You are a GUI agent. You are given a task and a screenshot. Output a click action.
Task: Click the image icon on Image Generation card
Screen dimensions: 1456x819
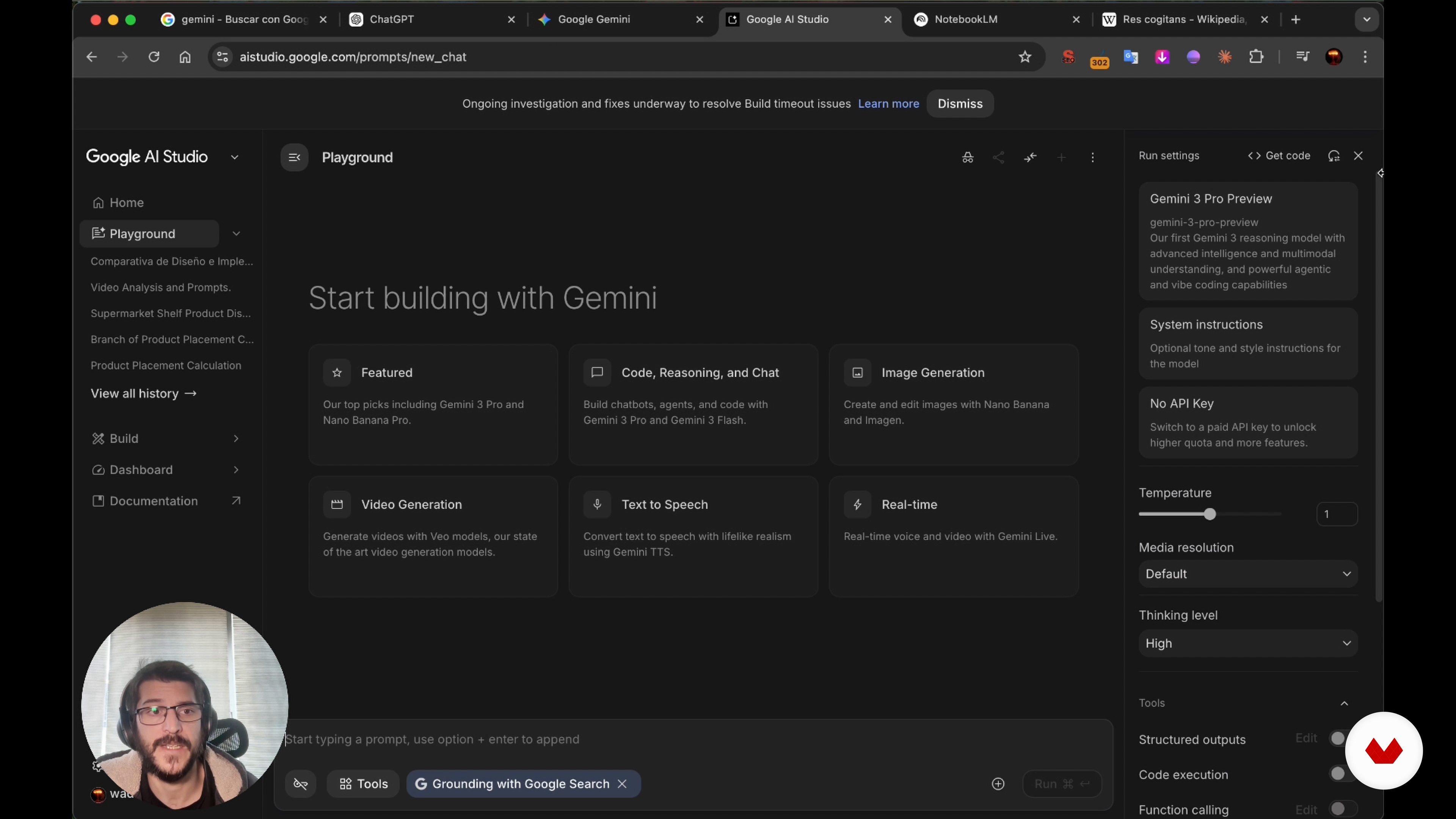point(857,372)
